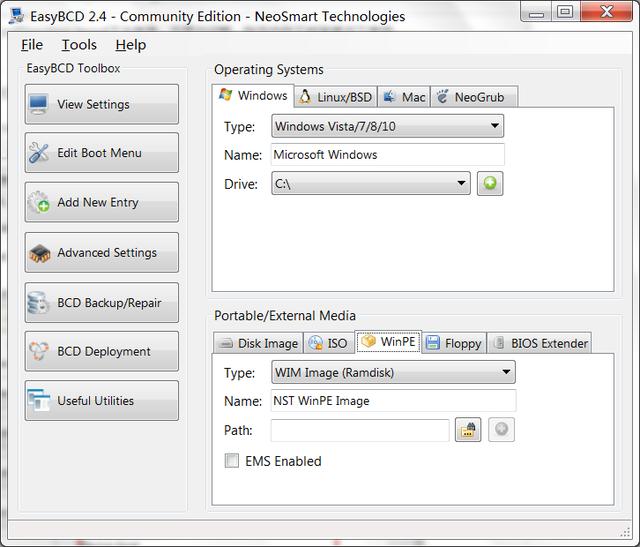Click the drive icon on Disk Image tab

click(x=225, y=343)
